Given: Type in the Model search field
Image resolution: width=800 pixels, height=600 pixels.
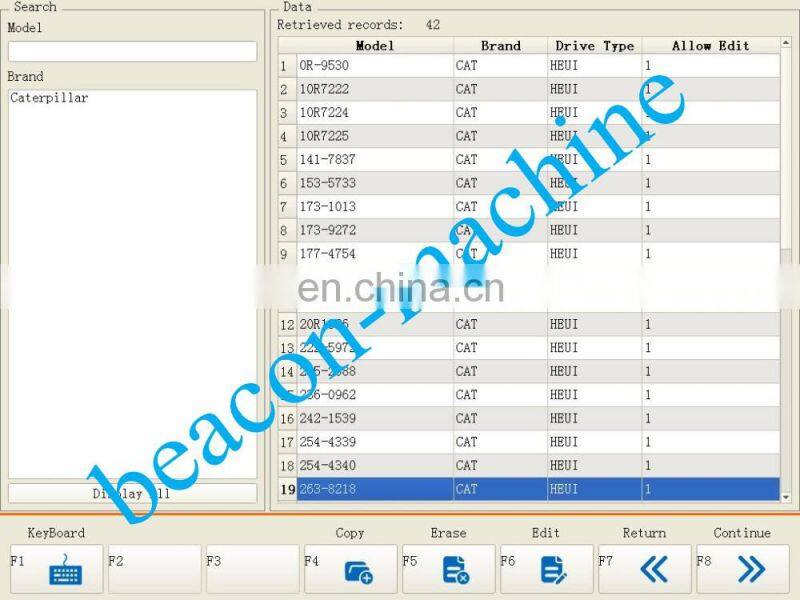Looking at the screenshot, I should pyautogui.click(x=132, y=51).
